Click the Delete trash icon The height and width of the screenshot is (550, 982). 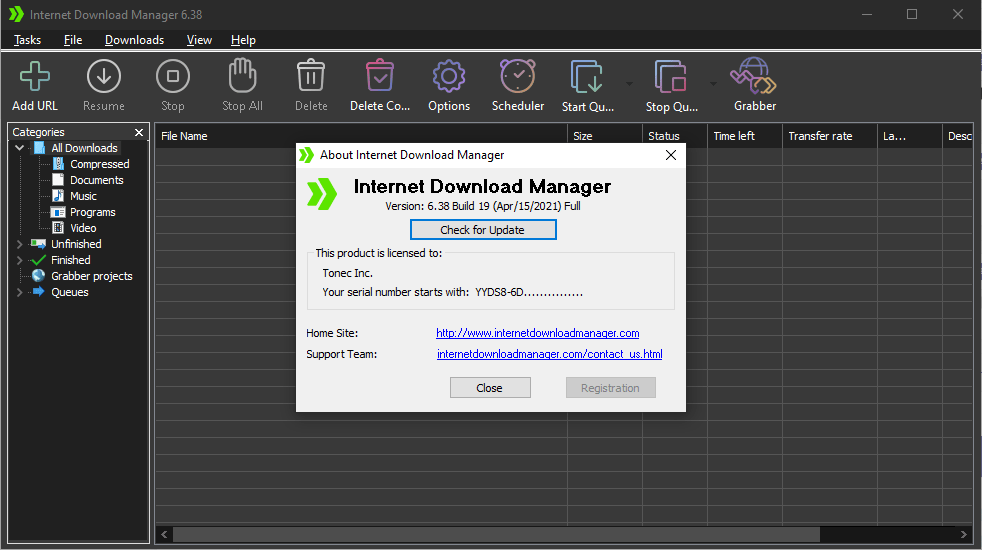[x=311, y=76]
